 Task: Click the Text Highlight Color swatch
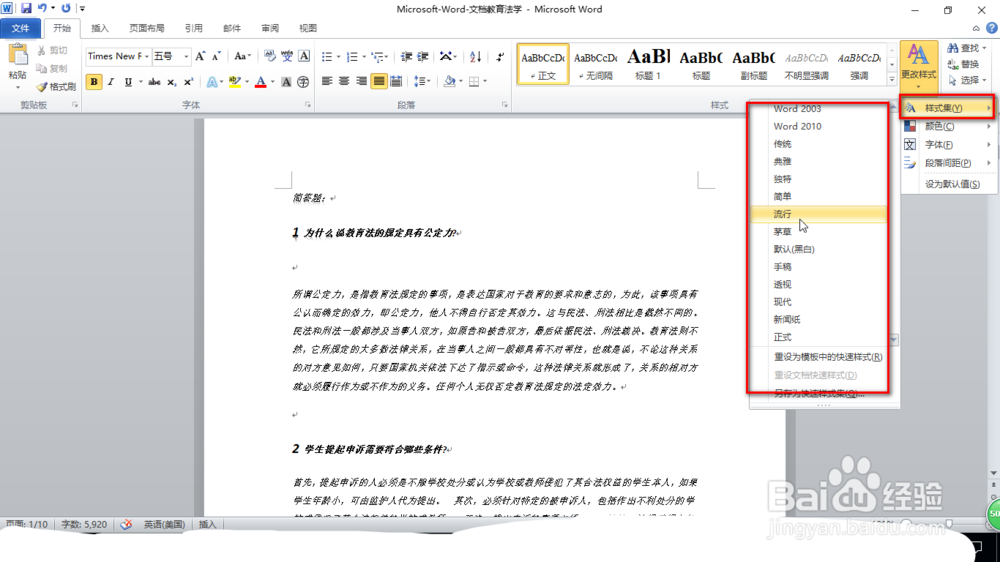(234, 82)
